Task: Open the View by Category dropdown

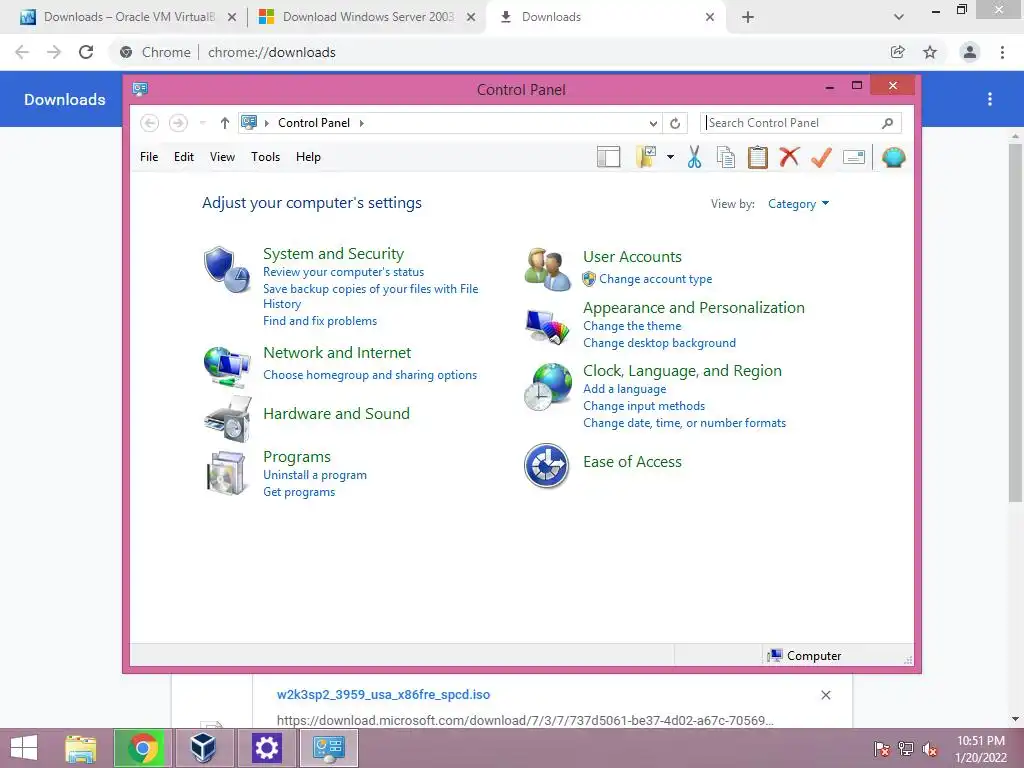Action: click(799, 204)
